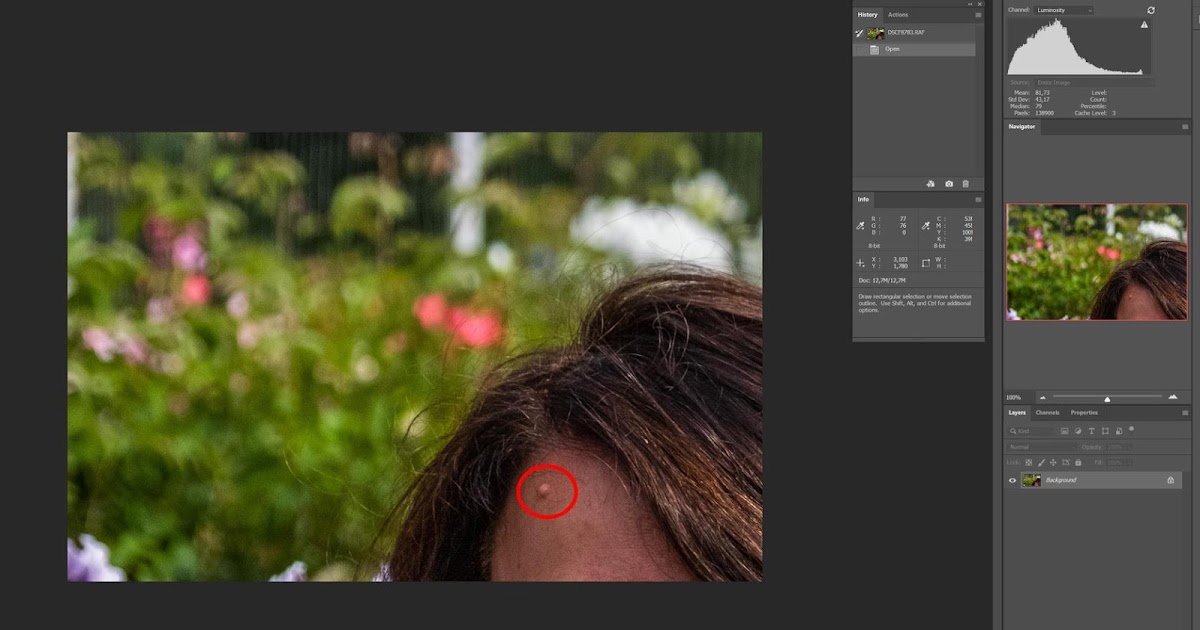Switch to the Layers tab

[x=1017, y=413]
